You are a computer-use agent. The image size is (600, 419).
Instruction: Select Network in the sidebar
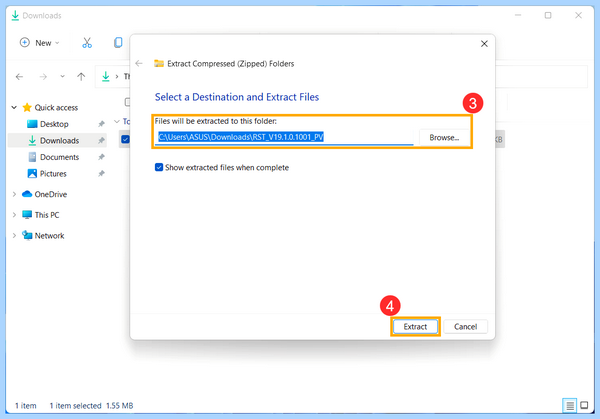point(49,236)
